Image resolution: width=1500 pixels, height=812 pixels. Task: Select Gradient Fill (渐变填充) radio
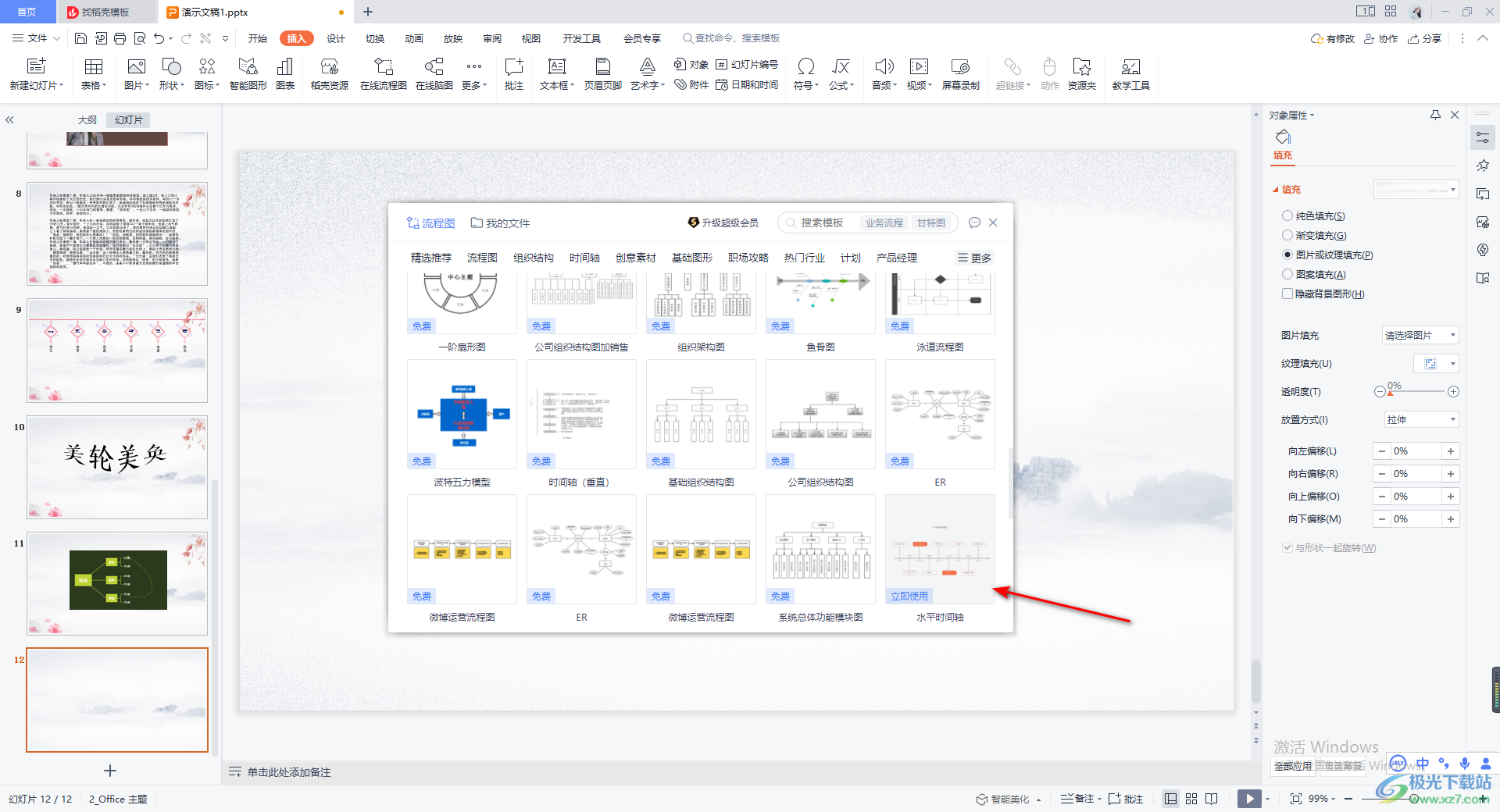[x=1287, y=236]
